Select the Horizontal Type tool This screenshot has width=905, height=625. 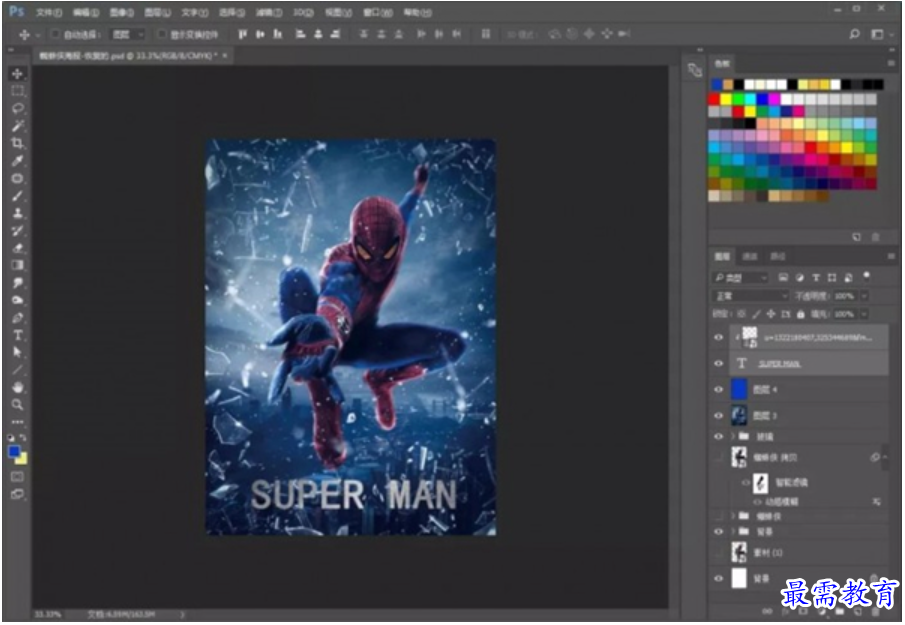(17, 335)
